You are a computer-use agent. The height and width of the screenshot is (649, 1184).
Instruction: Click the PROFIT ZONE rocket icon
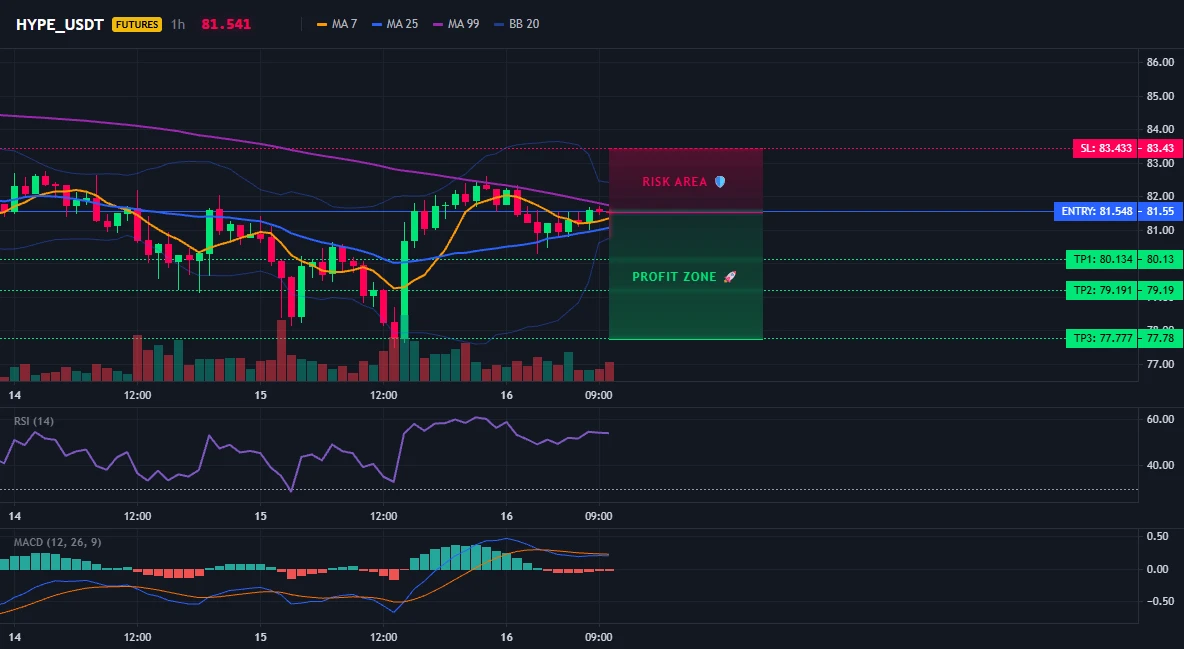click(x=729, y=277)
